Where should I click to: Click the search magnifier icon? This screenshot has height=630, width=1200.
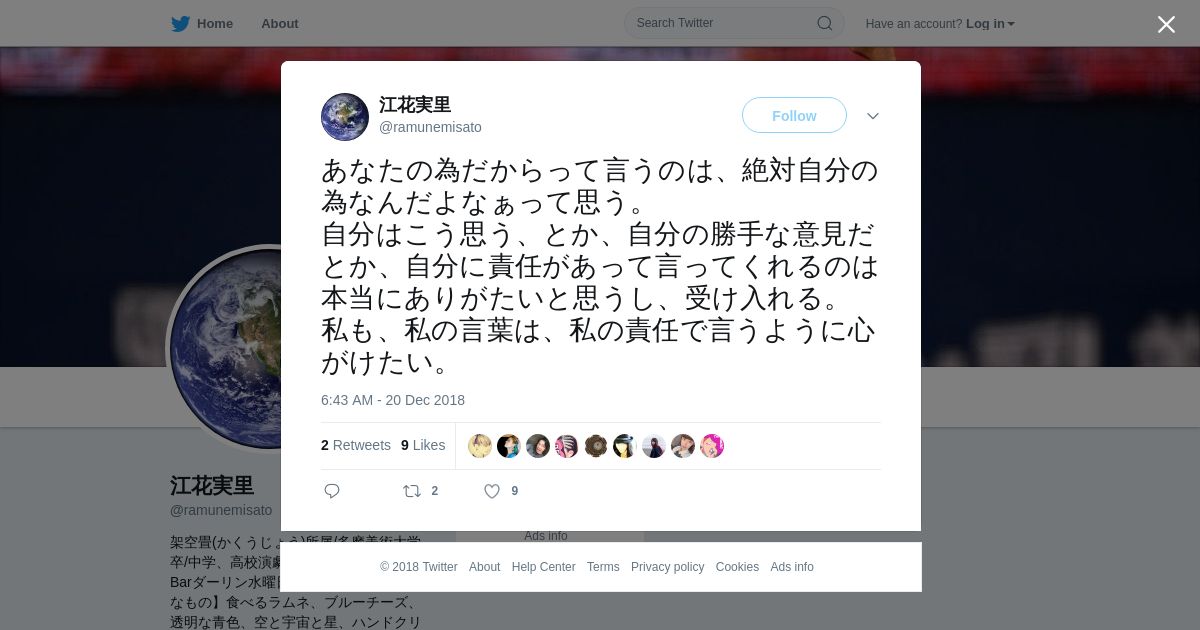click(x=825, y=23)
